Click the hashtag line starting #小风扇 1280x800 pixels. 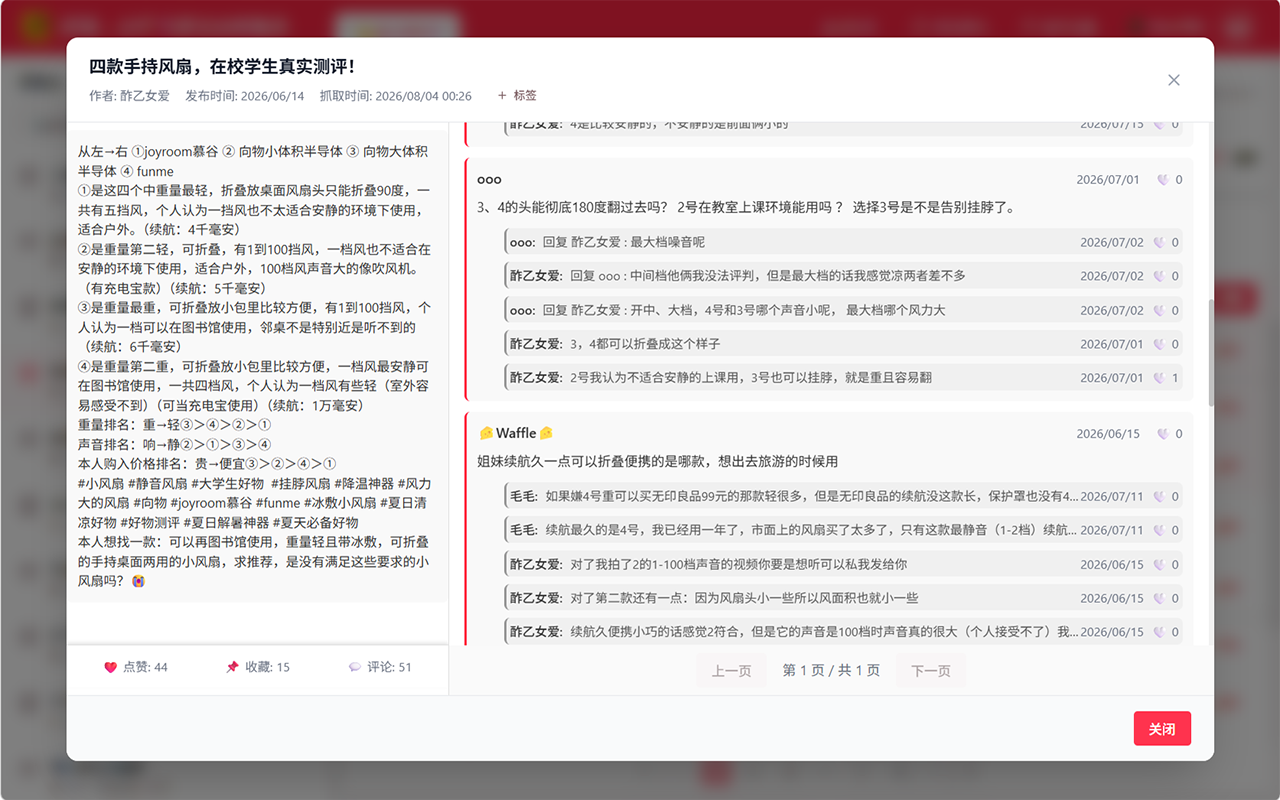click(255, 483)
